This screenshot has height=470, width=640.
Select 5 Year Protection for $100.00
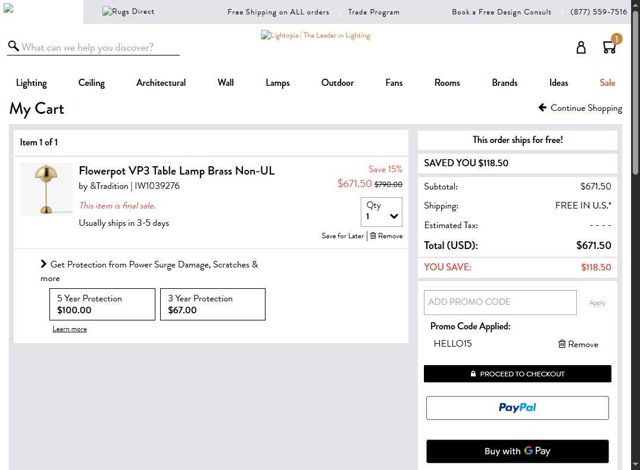pos(102,304)
